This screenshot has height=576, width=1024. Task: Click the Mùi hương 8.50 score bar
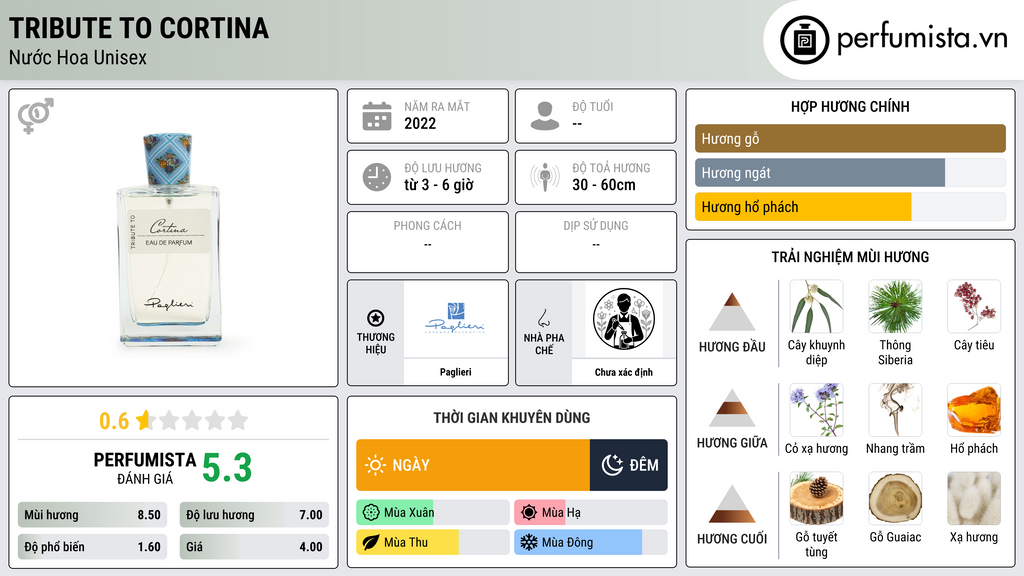(93, 515)
